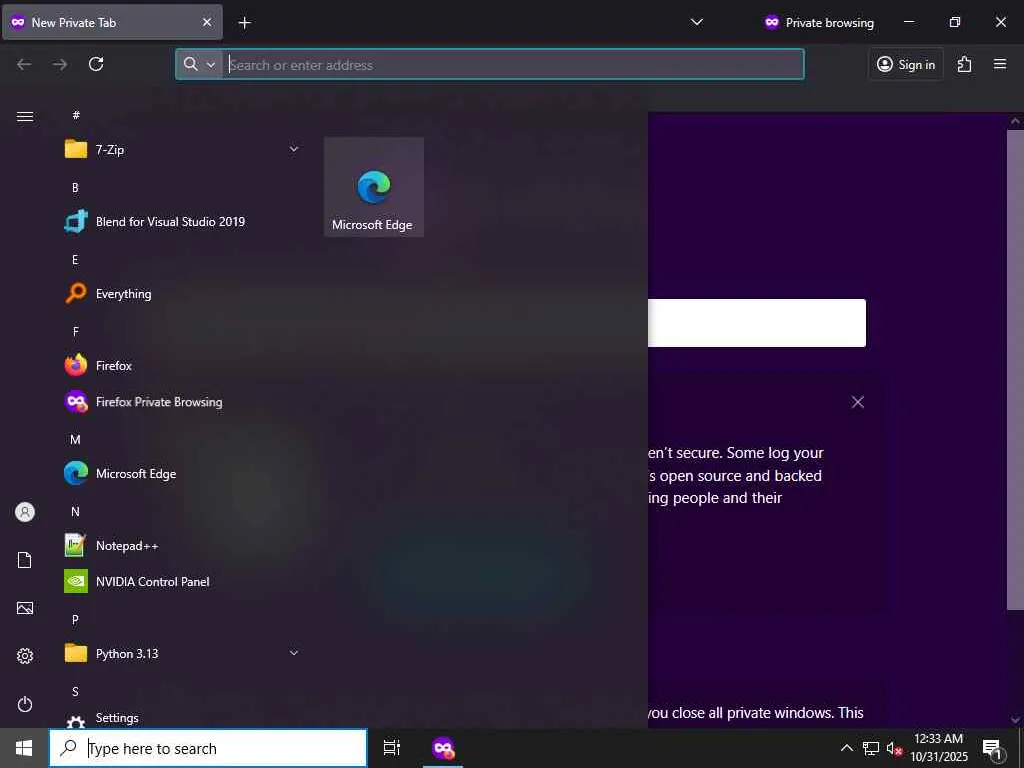The image size is (1024, 768).
Task: Open the notification center icon
Action: tap(992, 748)
